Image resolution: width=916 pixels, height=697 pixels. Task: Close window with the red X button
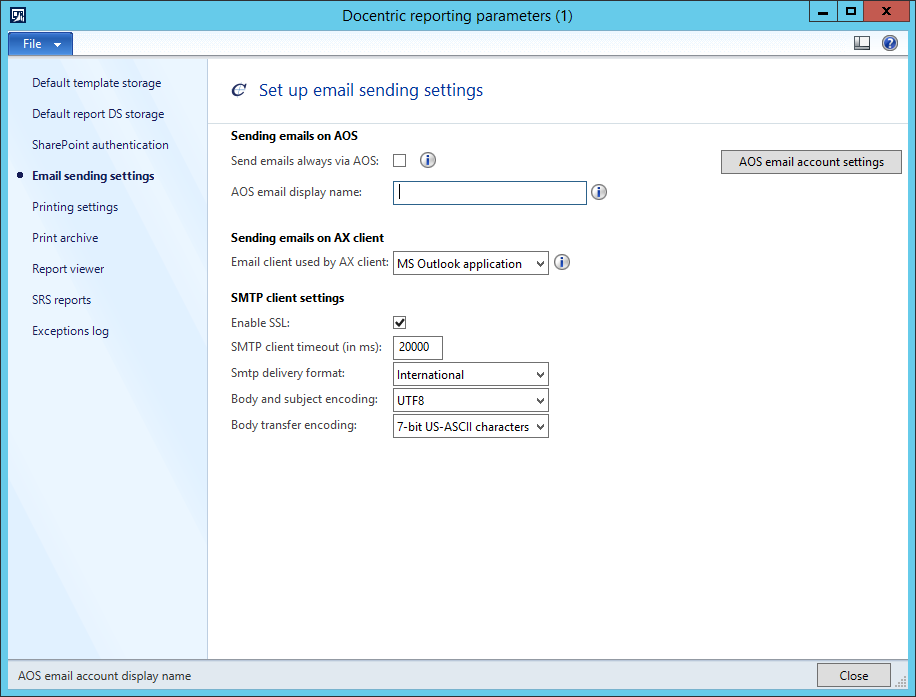(886, 12)
